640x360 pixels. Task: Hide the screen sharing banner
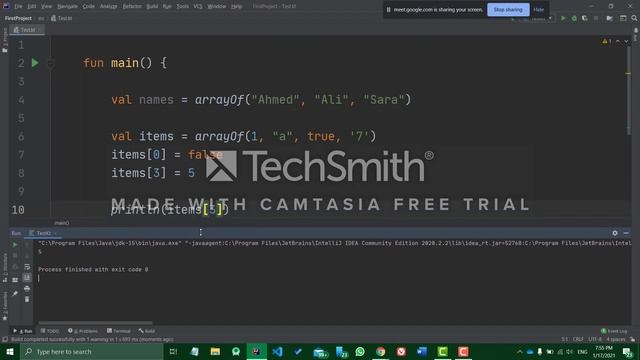(539, 9)
